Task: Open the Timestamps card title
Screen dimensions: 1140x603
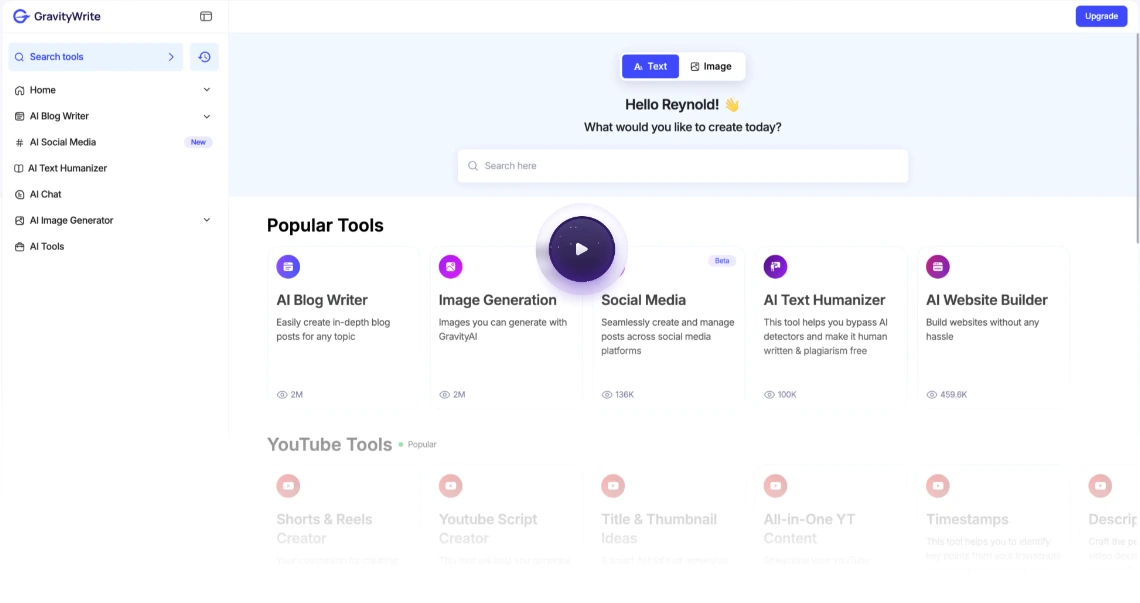Action: pos(967,519)
